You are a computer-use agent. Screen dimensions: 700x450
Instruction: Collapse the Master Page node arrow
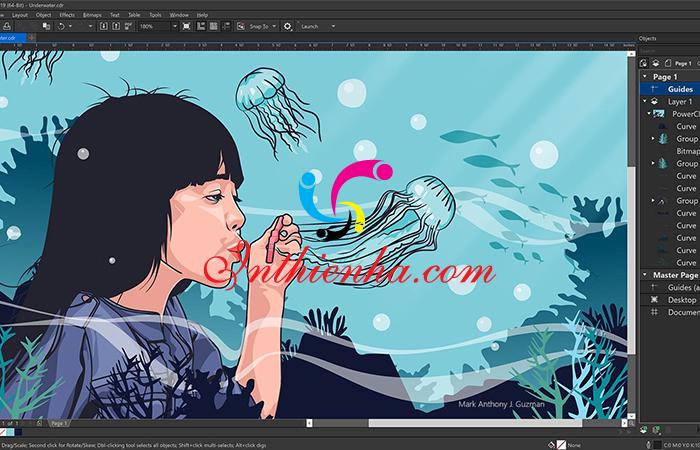tap(645, 275)
